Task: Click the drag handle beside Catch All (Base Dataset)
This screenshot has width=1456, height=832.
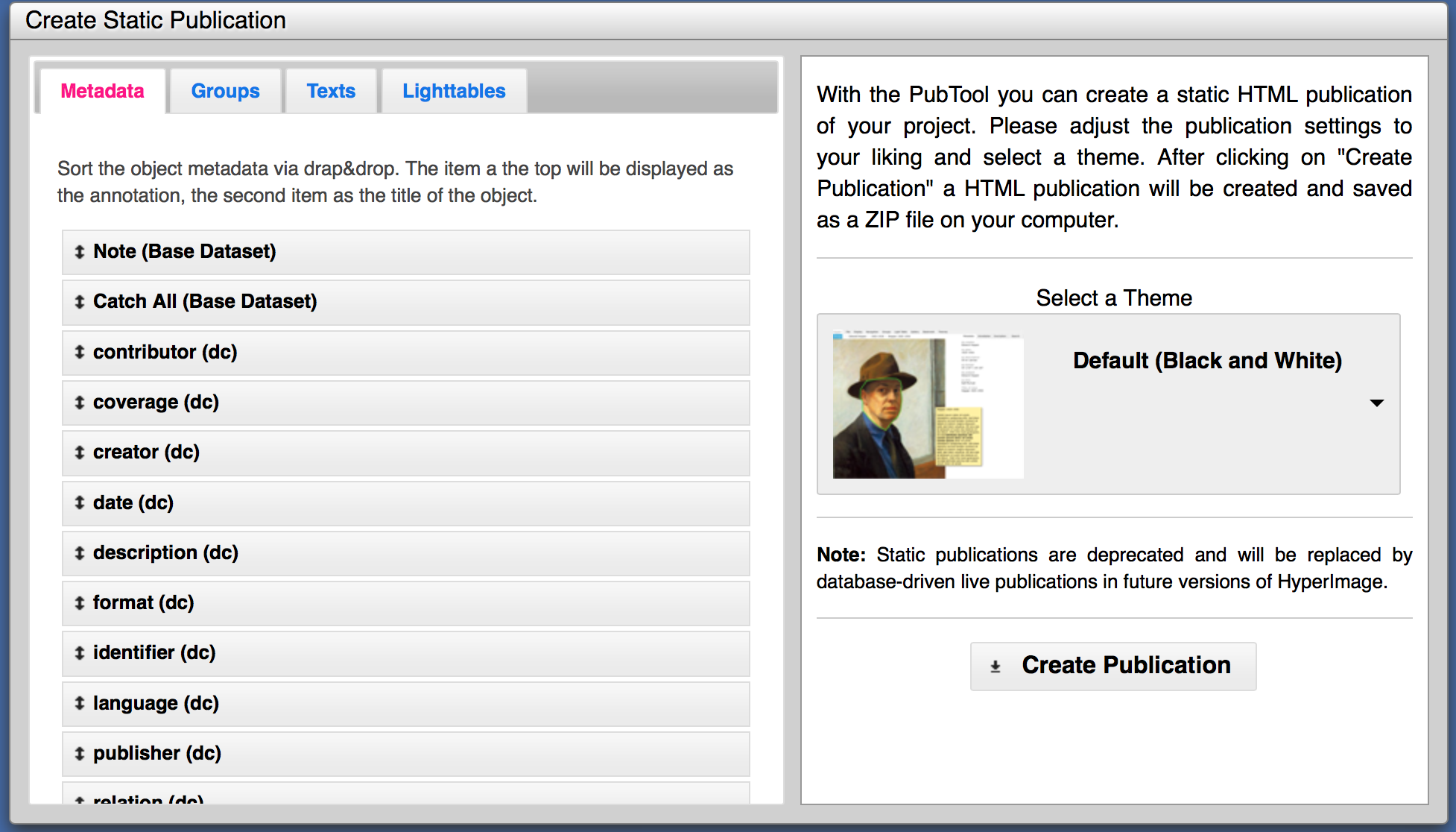Action: point(80,302)
